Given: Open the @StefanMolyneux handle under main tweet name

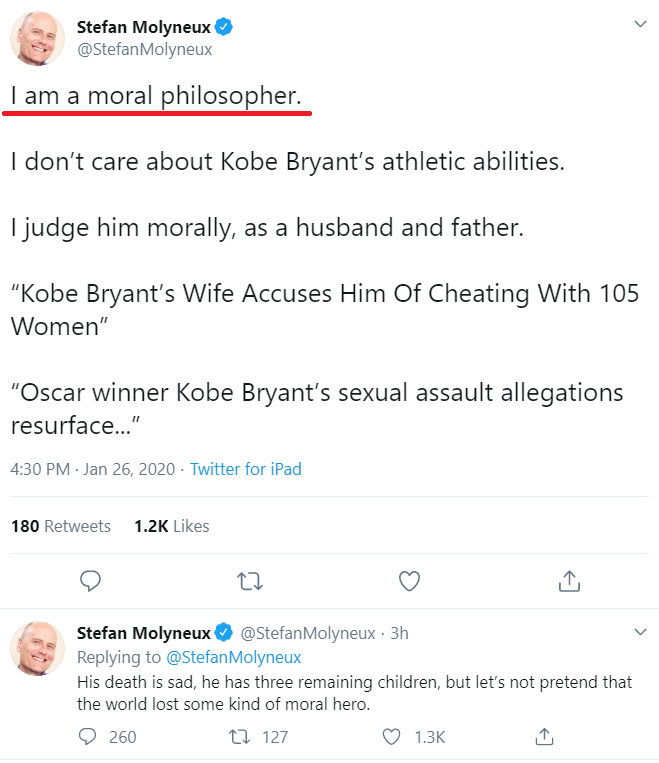Looking at the screenshot, I should tap(145, 49).
